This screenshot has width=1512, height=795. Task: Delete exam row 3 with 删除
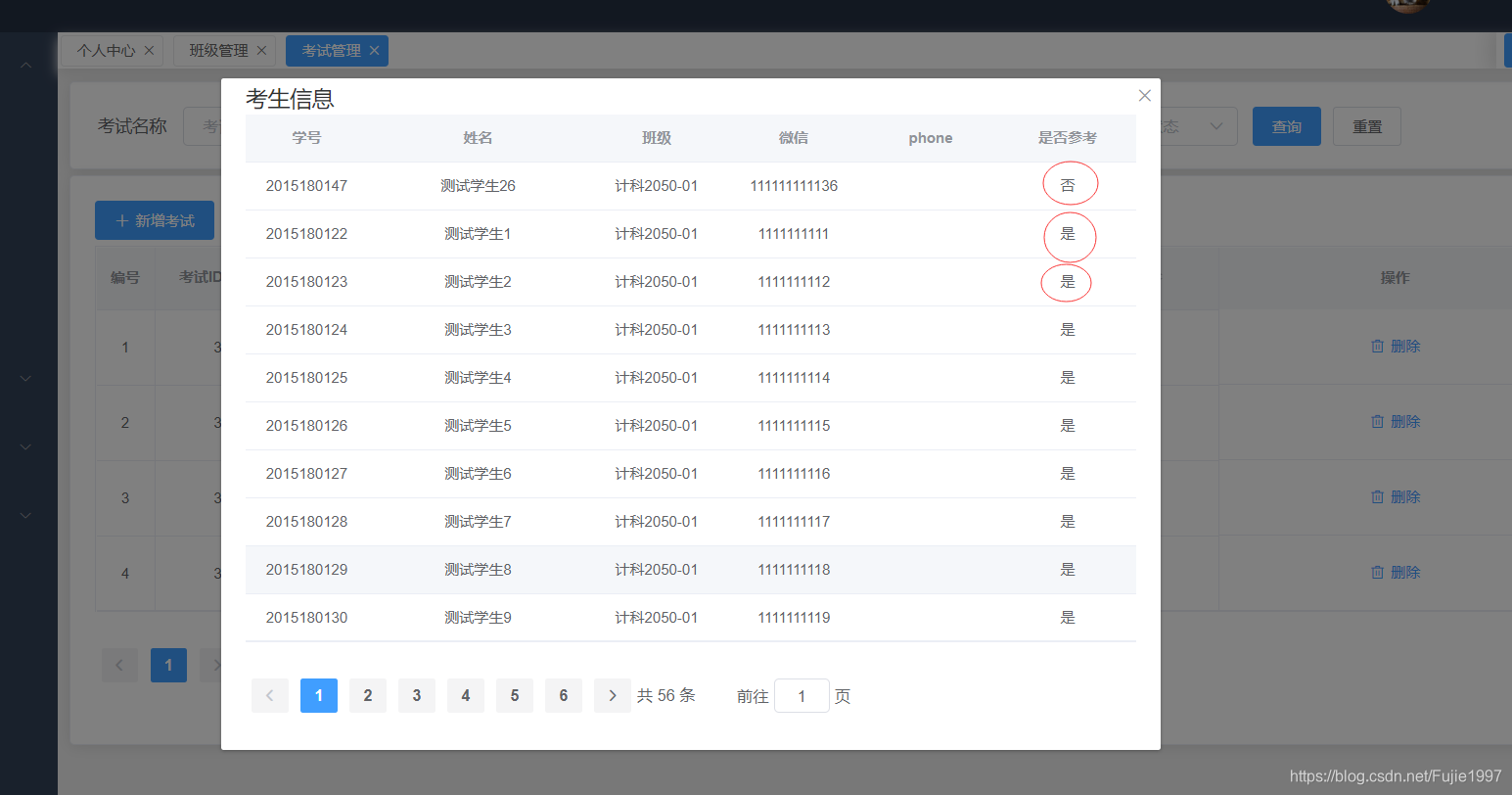pyautogui.click(x=1396, y=497)
